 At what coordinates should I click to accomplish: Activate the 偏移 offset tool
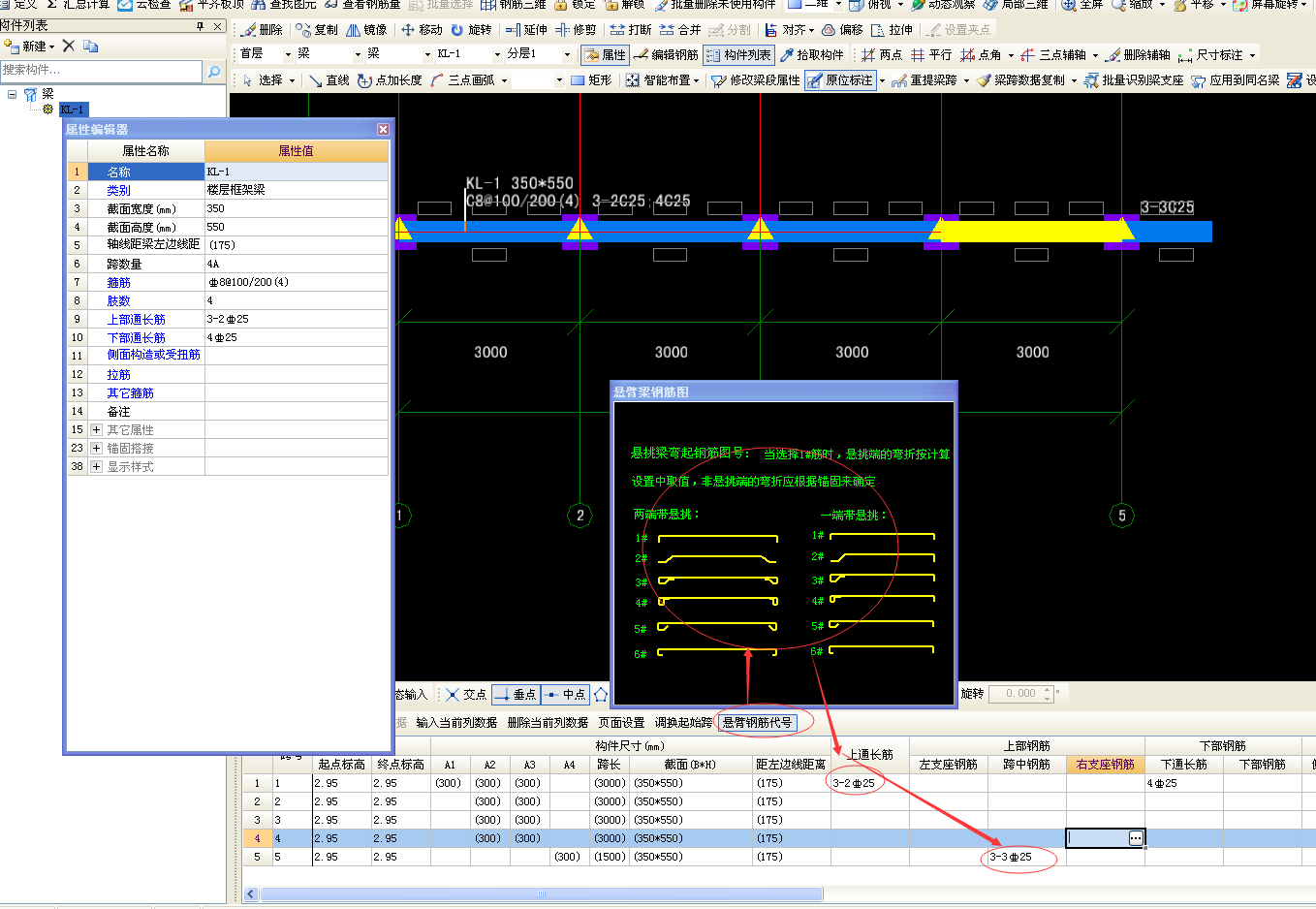tap(842, 30)
